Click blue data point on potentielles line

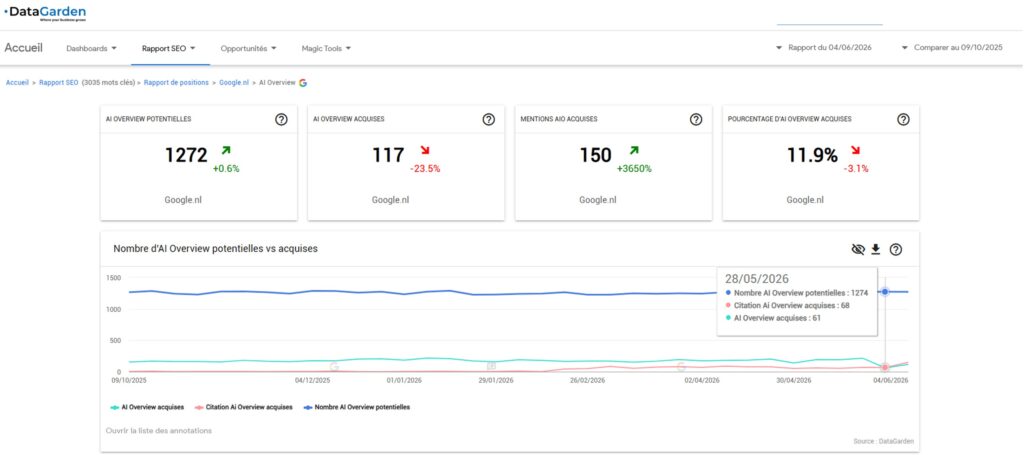885,292
